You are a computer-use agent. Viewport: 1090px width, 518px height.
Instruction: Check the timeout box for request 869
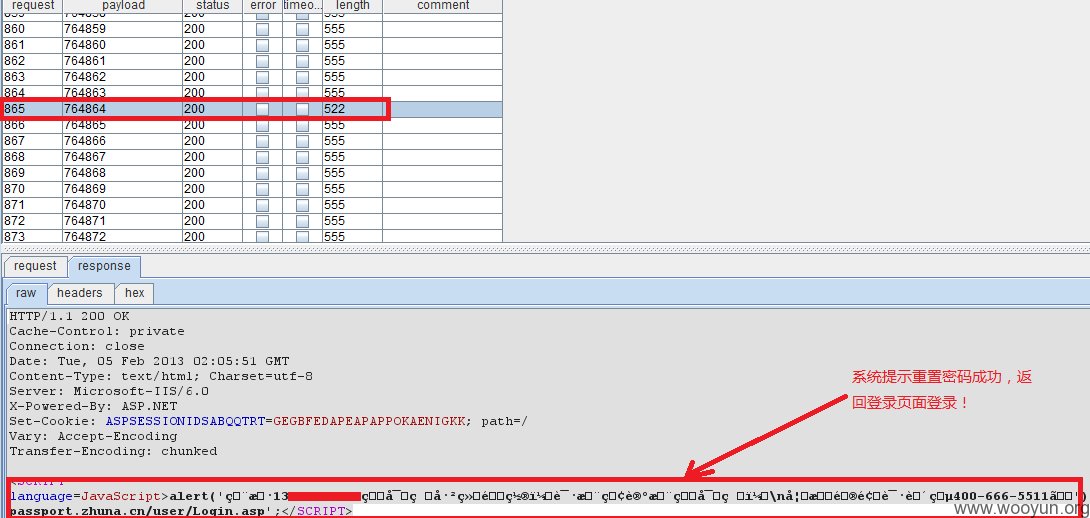coord(302,173)
